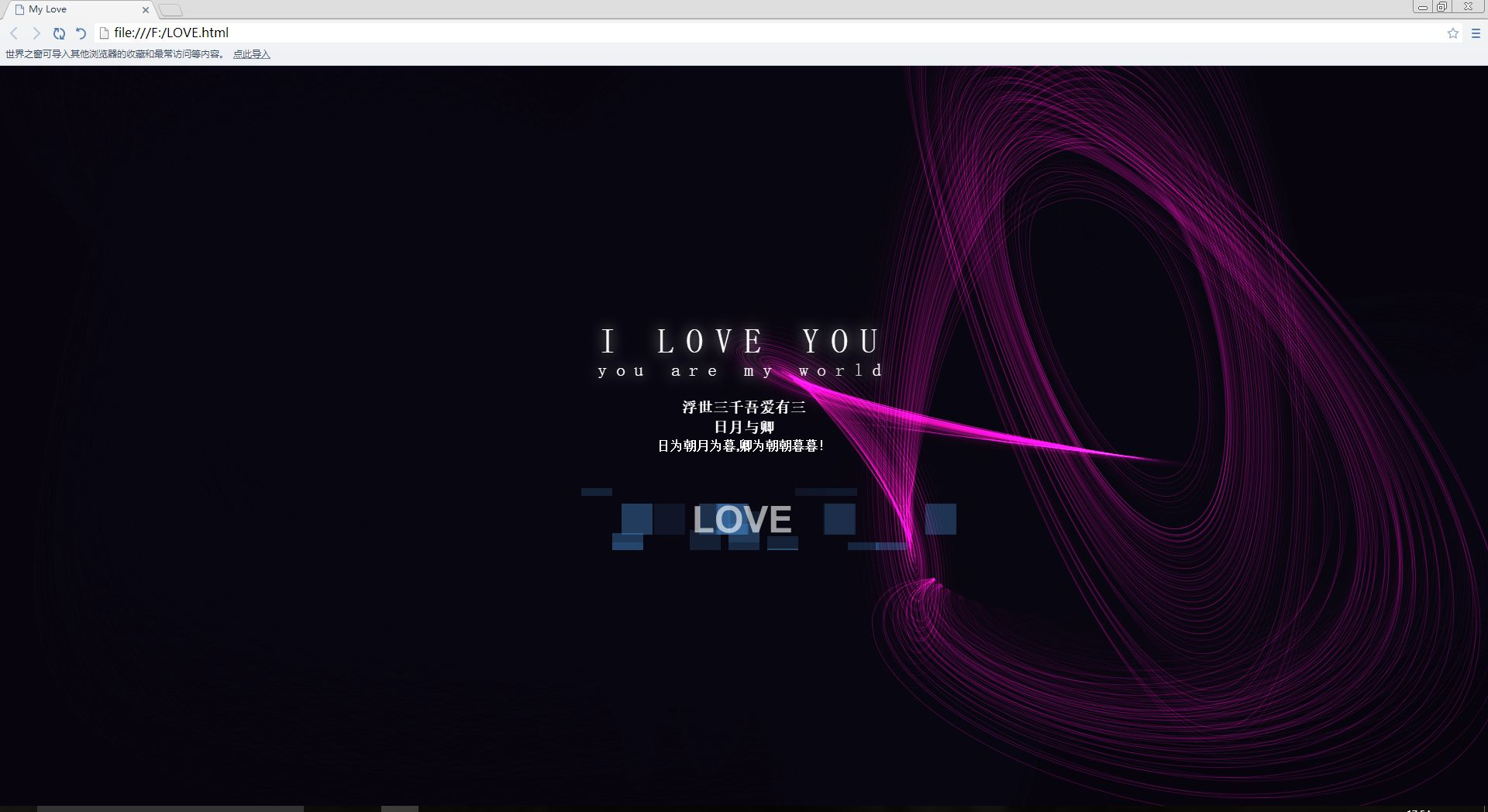The width and height of the screenshot is (1488, 812).
Task: Click the import bar message text
Action: pyautogui.click(x=115, y=54)
